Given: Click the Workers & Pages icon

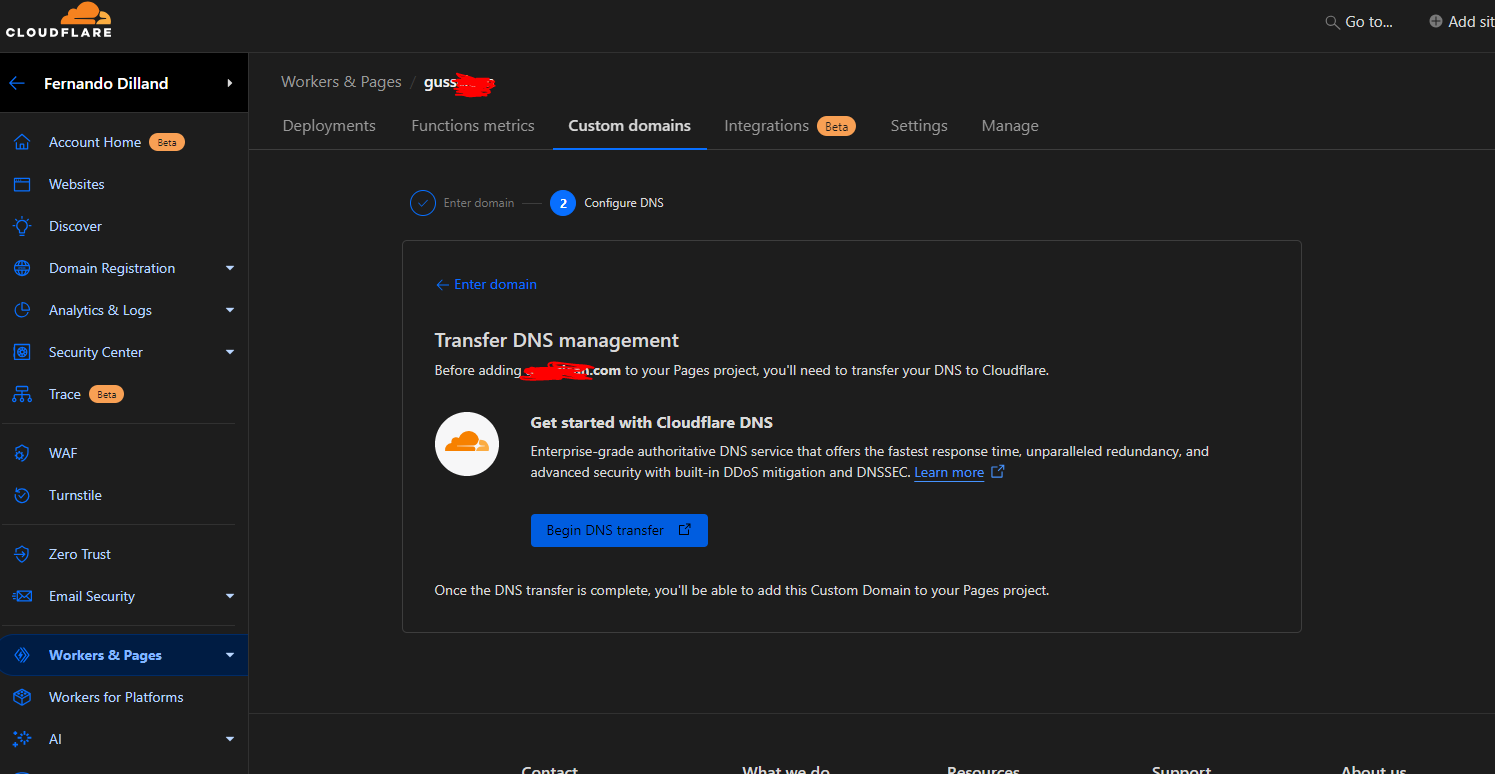Looking at the screenshot, I should 22,655.
